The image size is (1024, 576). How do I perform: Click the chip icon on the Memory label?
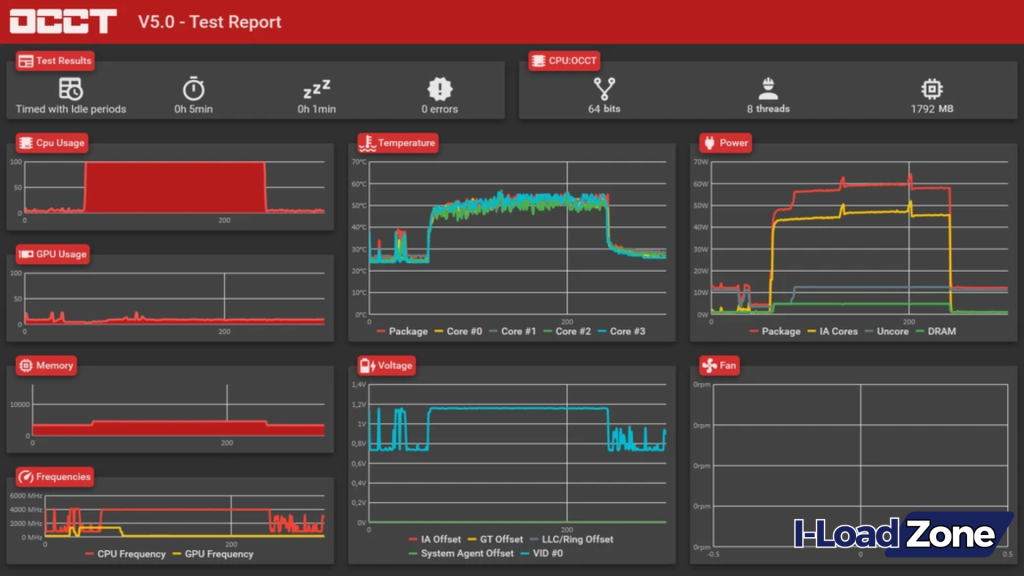[x=25, y=366]
